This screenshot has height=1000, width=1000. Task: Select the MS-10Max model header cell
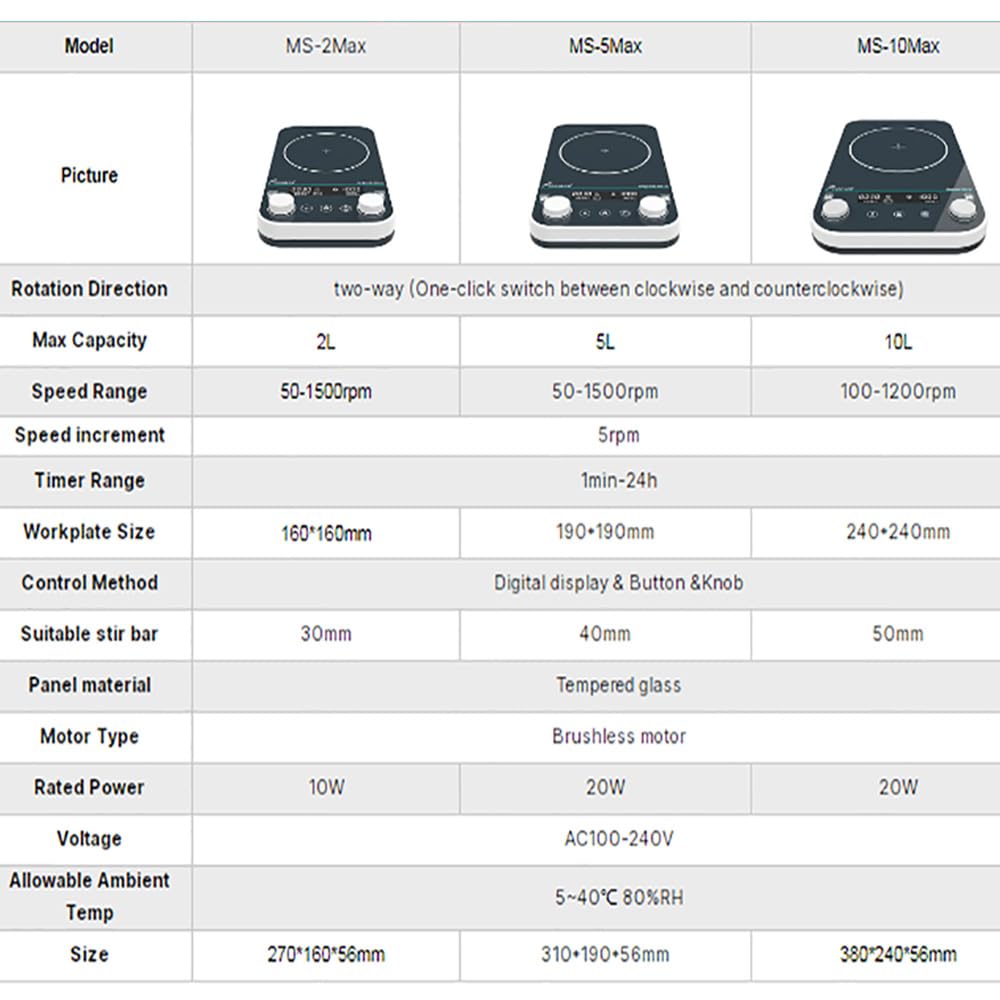pos(876,47)
